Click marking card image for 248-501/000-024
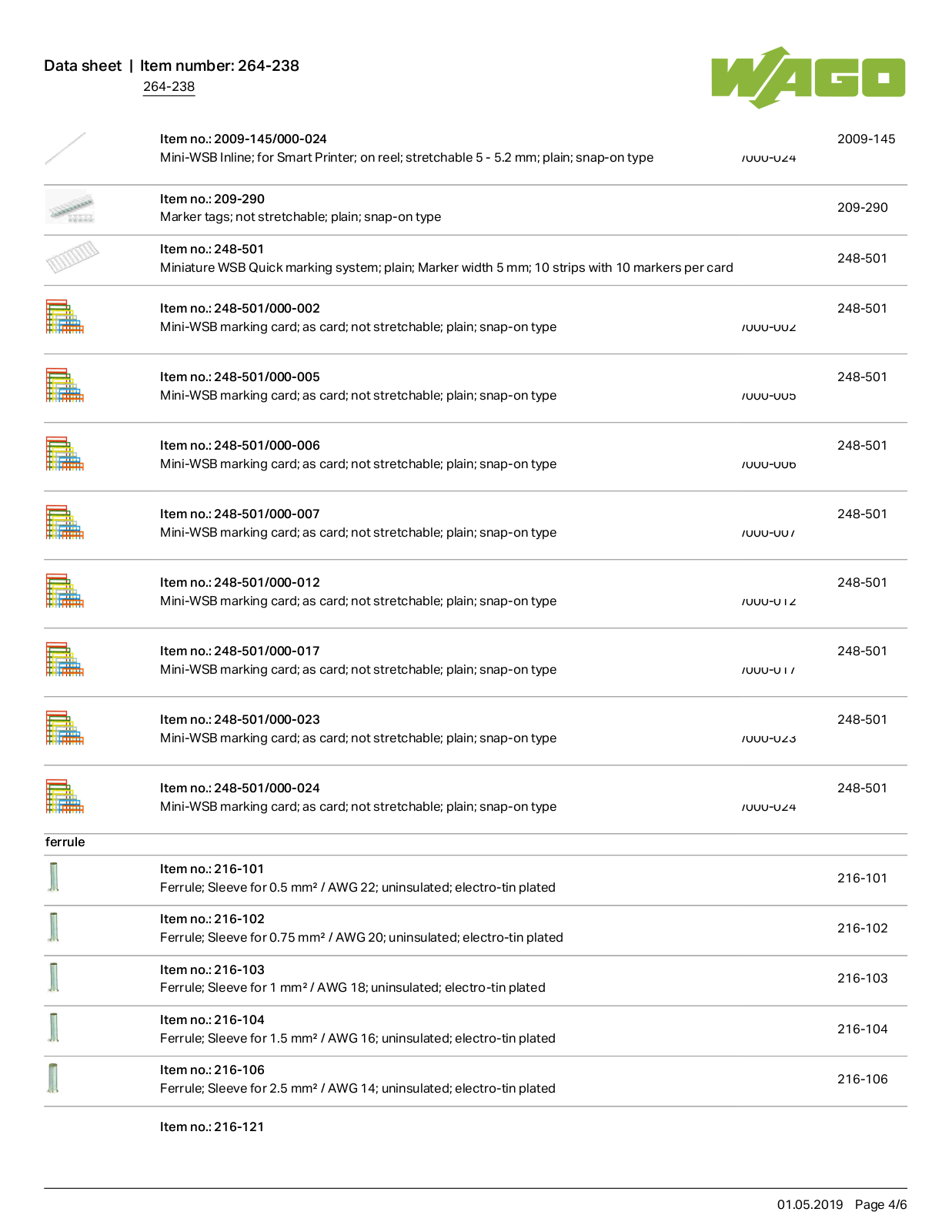This screenshot has height=1232, width=952. pyautogui.click(x=65, y=796)
